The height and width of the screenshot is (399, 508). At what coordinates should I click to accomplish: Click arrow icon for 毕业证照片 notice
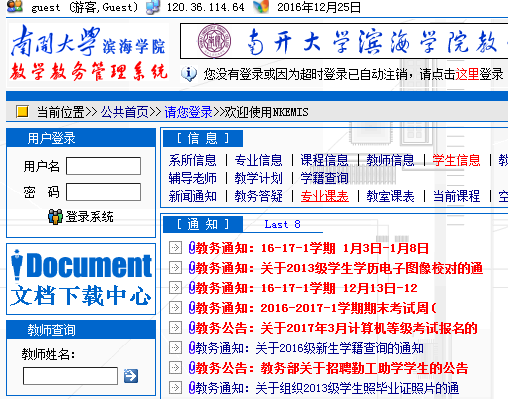(x=175, y=388)
